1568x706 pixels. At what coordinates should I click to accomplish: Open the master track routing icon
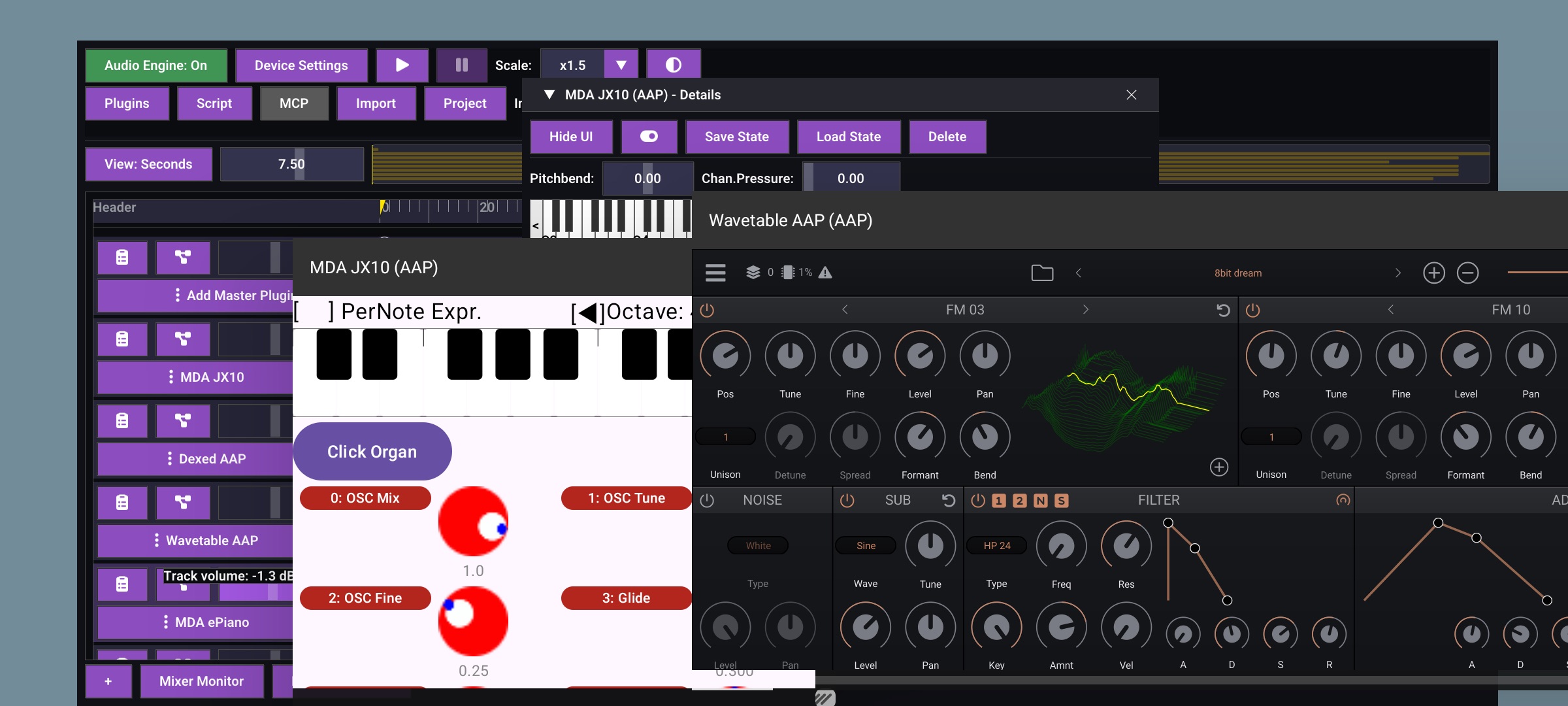coord(183,258)
